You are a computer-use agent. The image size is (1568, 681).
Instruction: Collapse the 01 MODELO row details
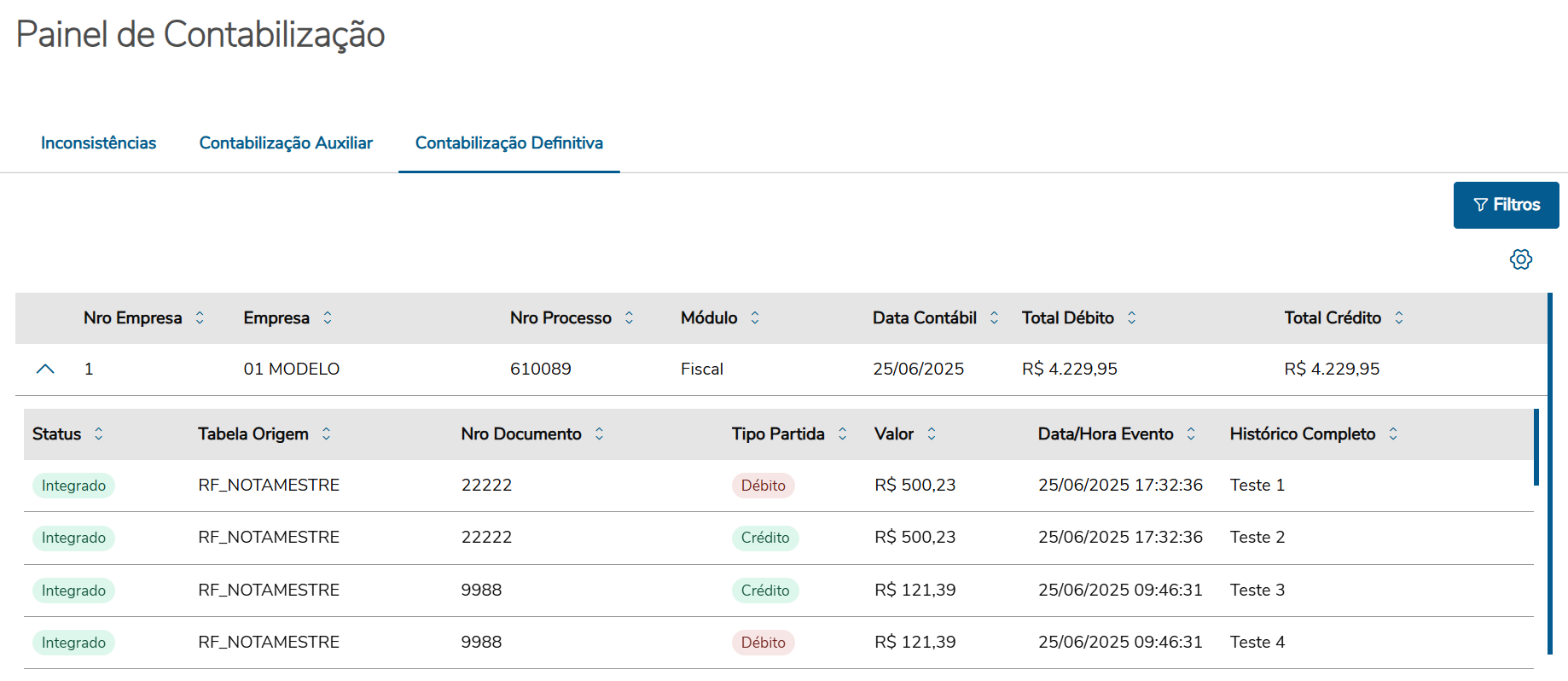(x=45, y=369)
